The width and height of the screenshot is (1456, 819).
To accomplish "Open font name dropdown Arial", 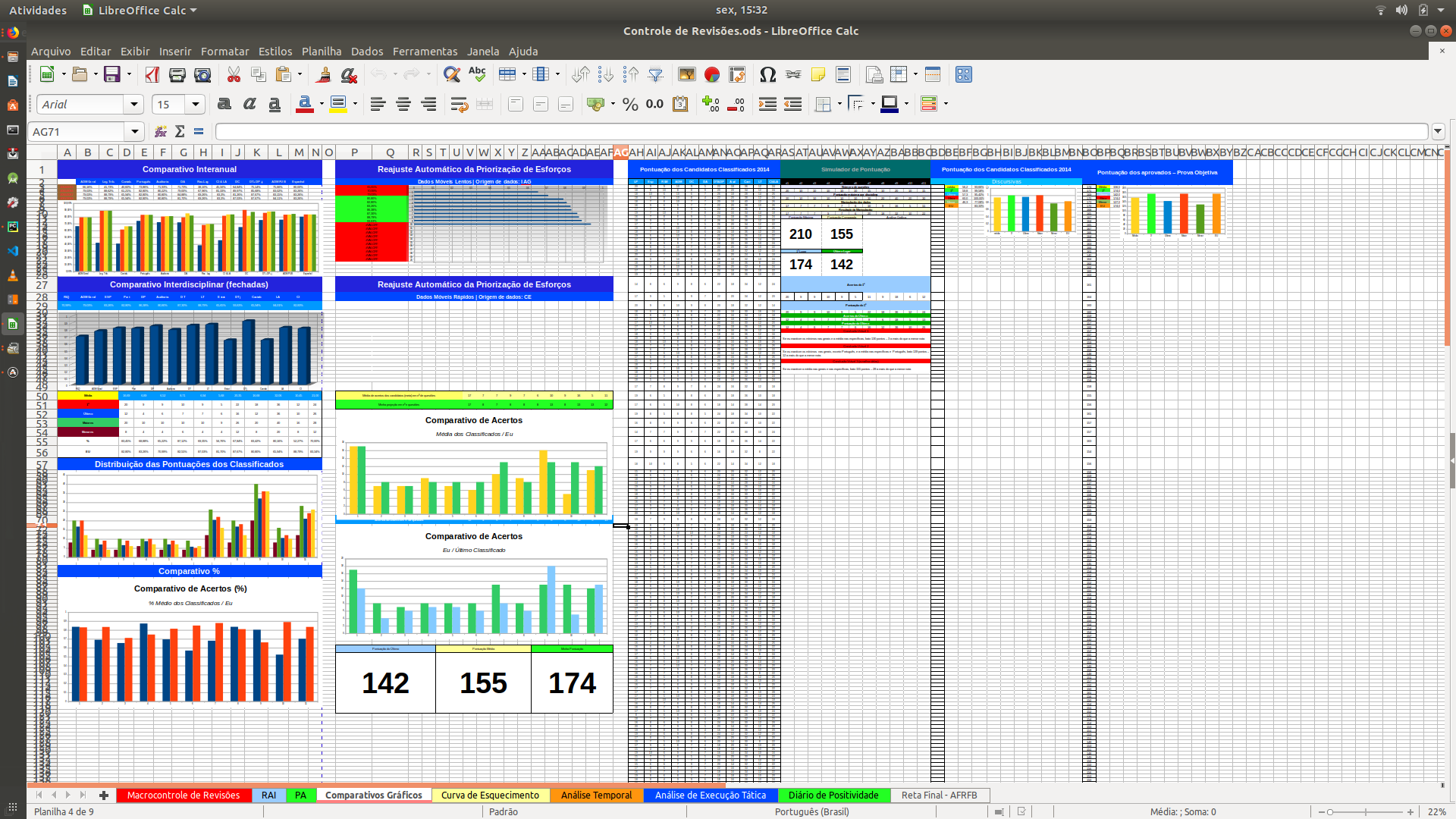I will tap(134, 104).
